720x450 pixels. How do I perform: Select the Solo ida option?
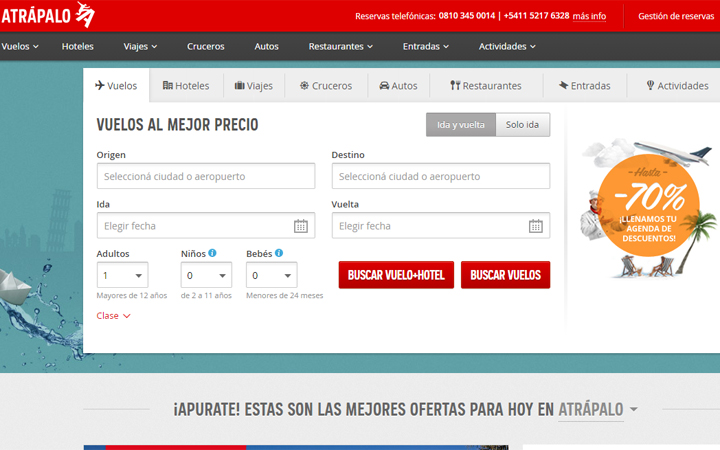click(x=523, y=124)
